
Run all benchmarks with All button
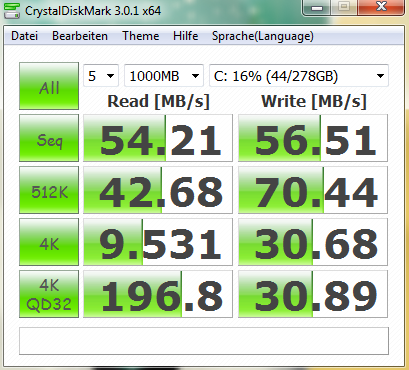[49, 86]
